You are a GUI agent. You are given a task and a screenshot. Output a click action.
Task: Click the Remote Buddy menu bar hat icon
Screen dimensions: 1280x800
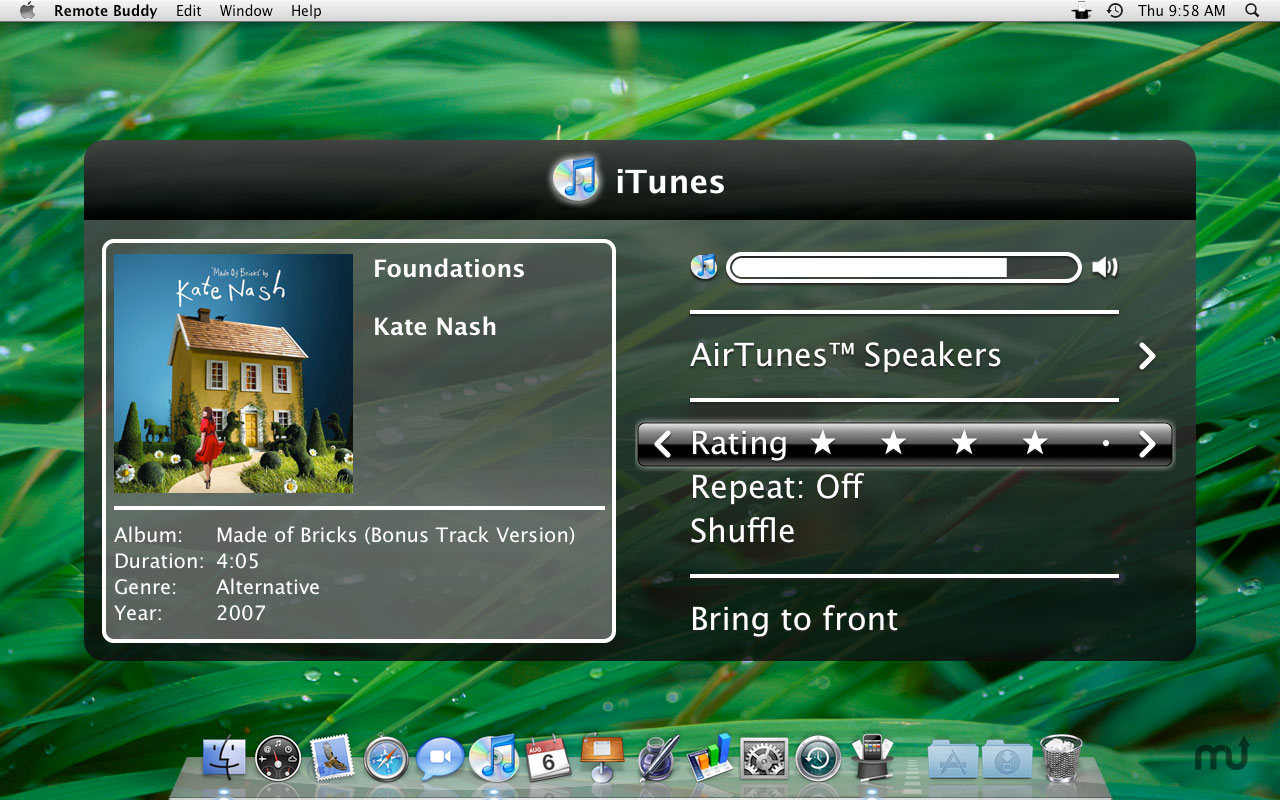(1081, 11)
